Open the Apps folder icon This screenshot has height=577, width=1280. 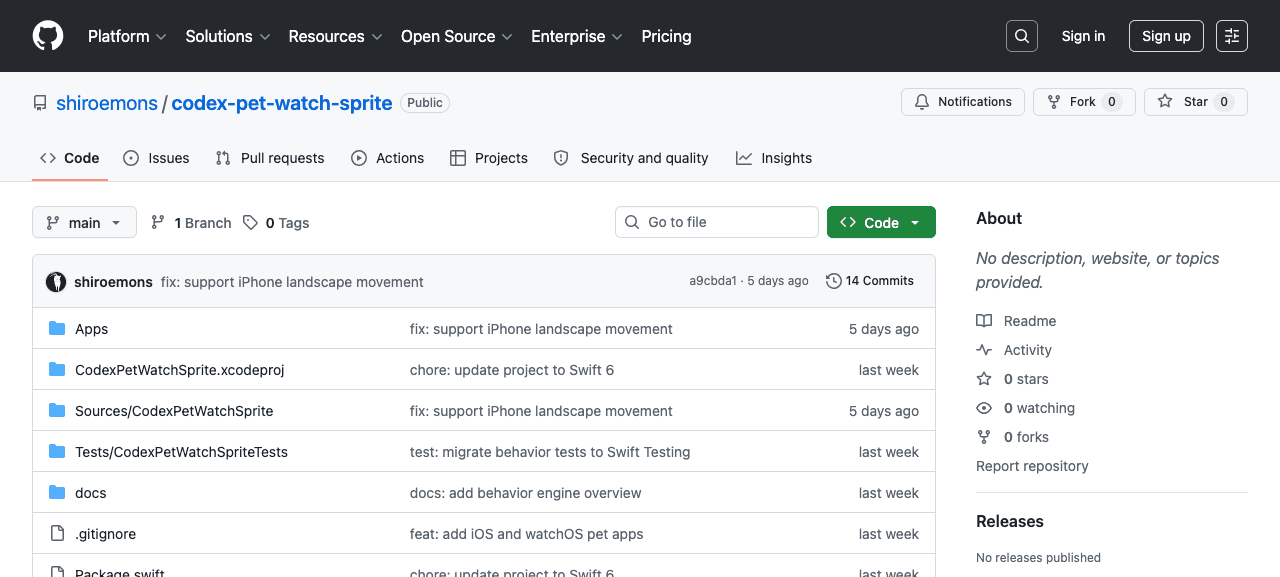pos(57,329)
